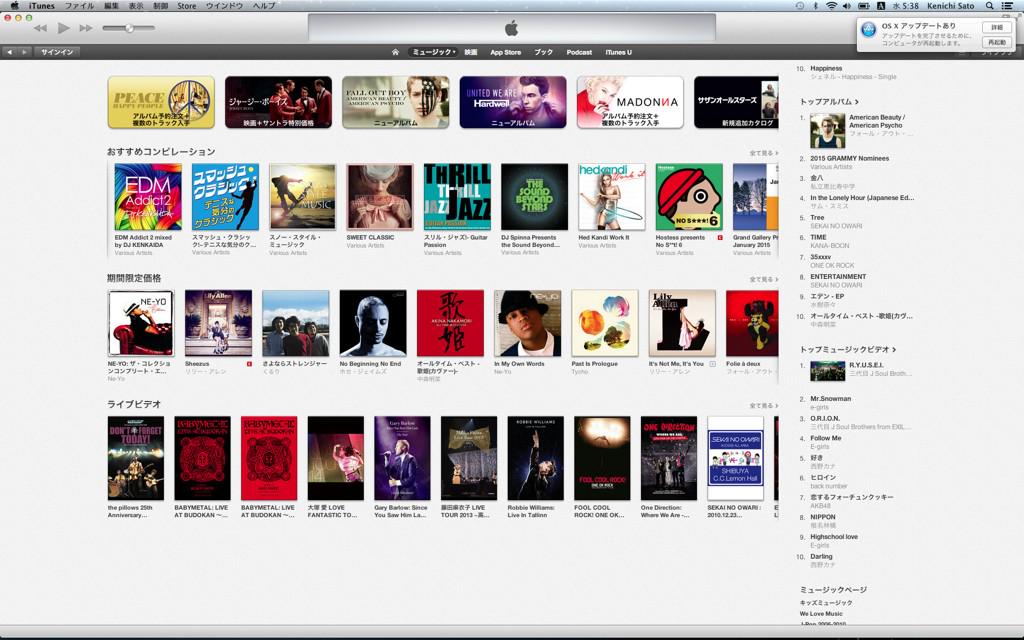Image resolution: width=1024 pixels, height=640 pixels.
Task: Open the Podcast store tab
Action: coord(579,52)
